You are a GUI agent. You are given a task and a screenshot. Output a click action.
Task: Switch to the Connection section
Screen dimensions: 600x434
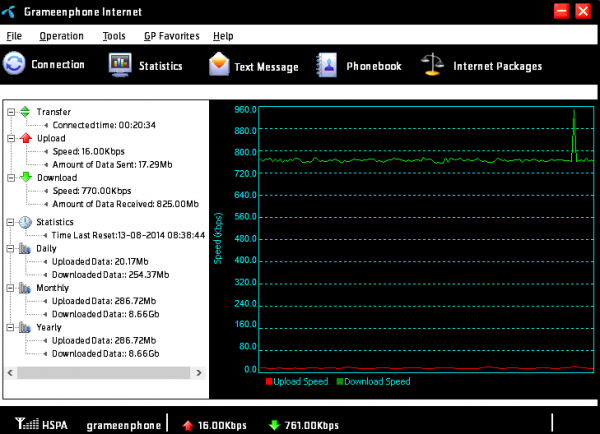58,64
